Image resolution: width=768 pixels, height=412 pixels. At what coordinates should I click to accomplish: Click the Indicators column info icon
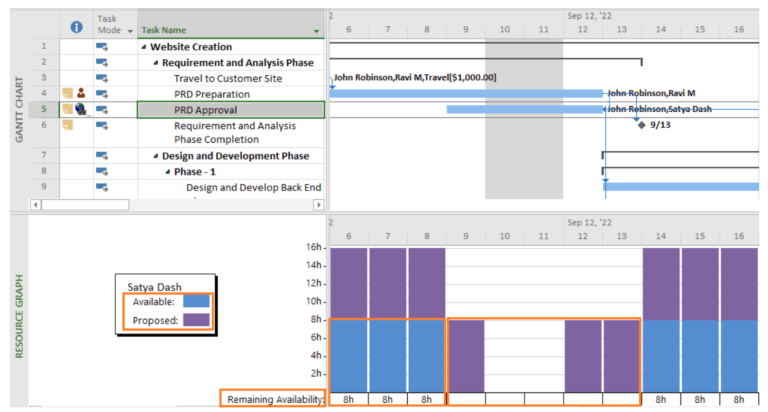coord(76,27)
